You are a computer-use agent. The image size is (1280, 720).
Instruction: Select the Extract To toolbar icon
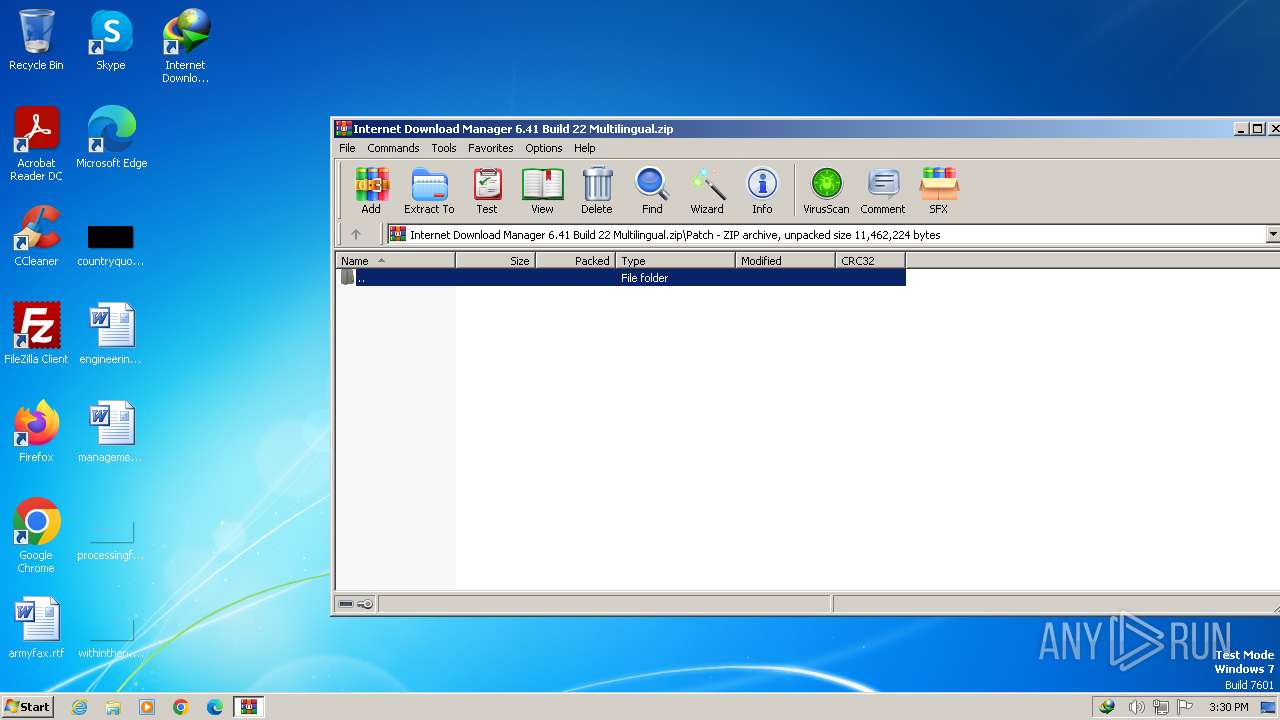429,190
